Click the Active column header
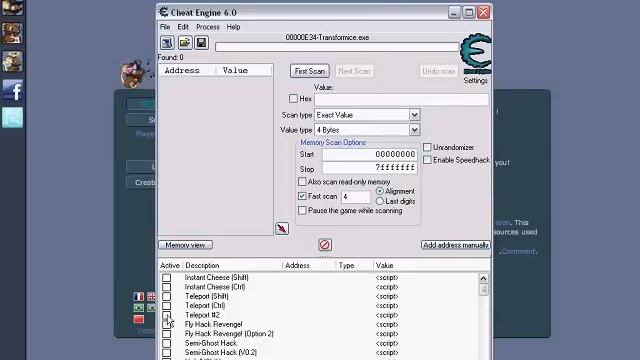640x360 pixels. 170,265
